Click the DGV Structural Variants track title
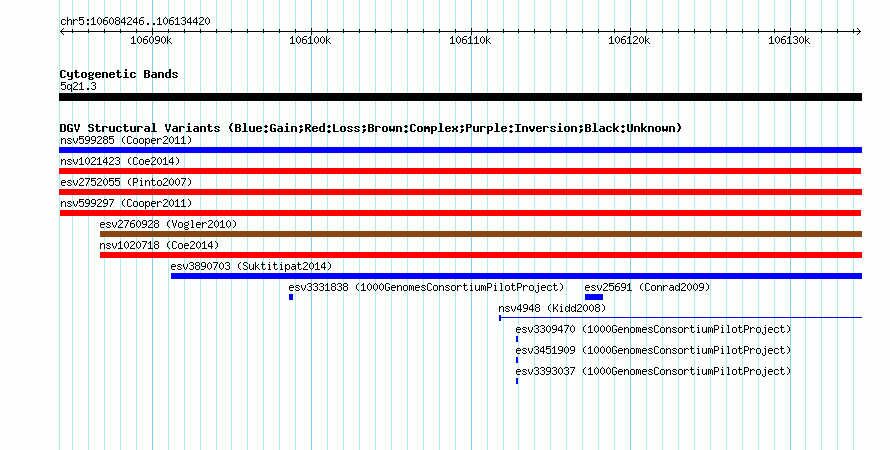The image size is (890, 450). click(x=371, y=128)
